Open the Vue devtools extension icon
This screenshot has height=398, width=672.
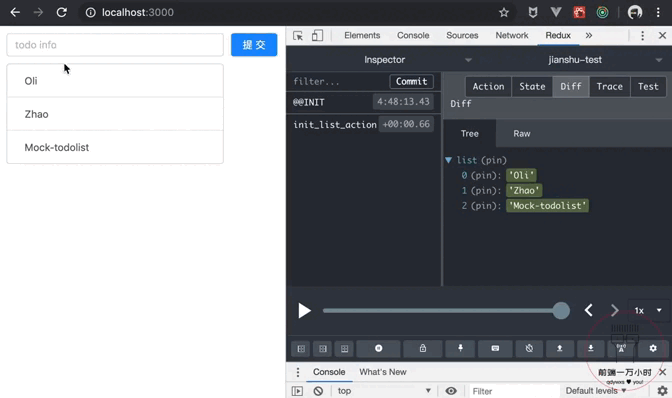pos(556,12)
